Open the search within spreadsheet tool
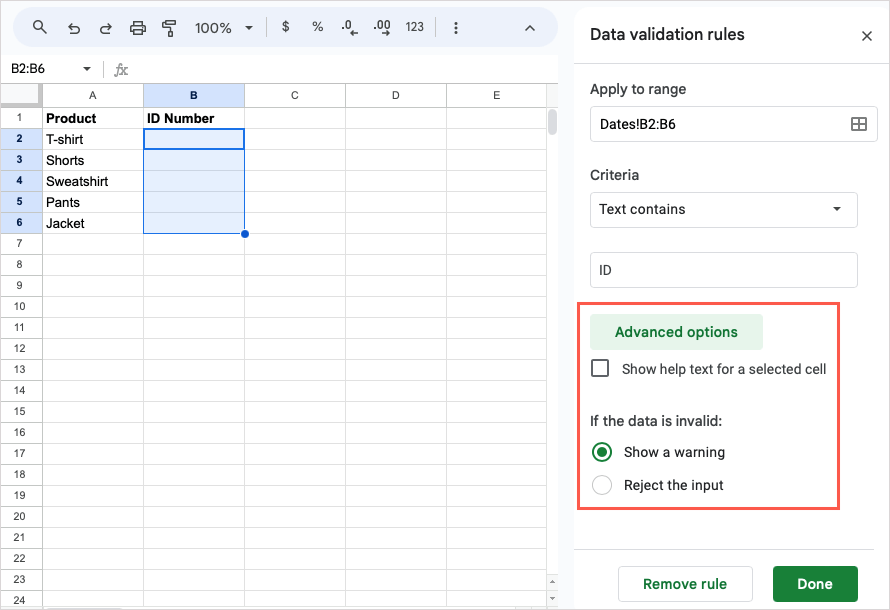The width and height of the screenshot is (890, 610). (40, 27)
